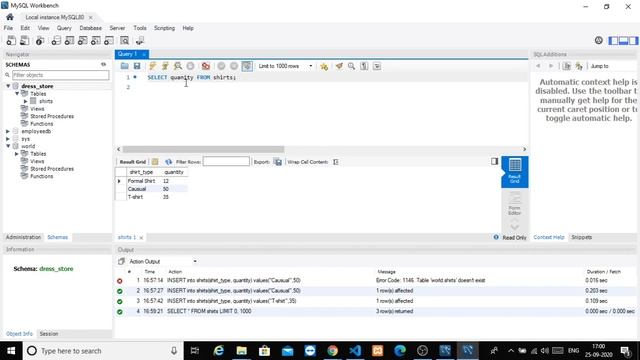The image size is (640, 360).
Task: Toggle auto-commit mode
Action: [x=247, y=66]
